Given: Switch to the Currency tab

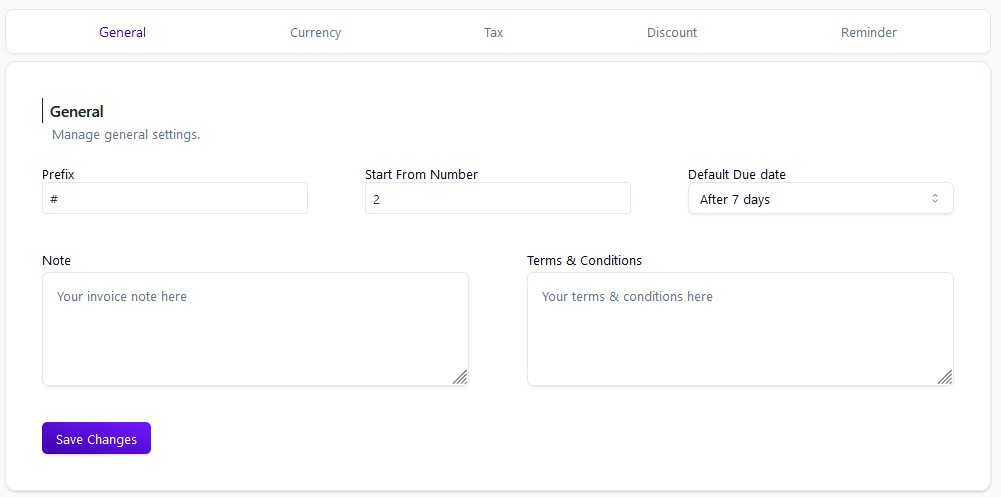Looking at the screenshot, I should [x=315, y=33].
